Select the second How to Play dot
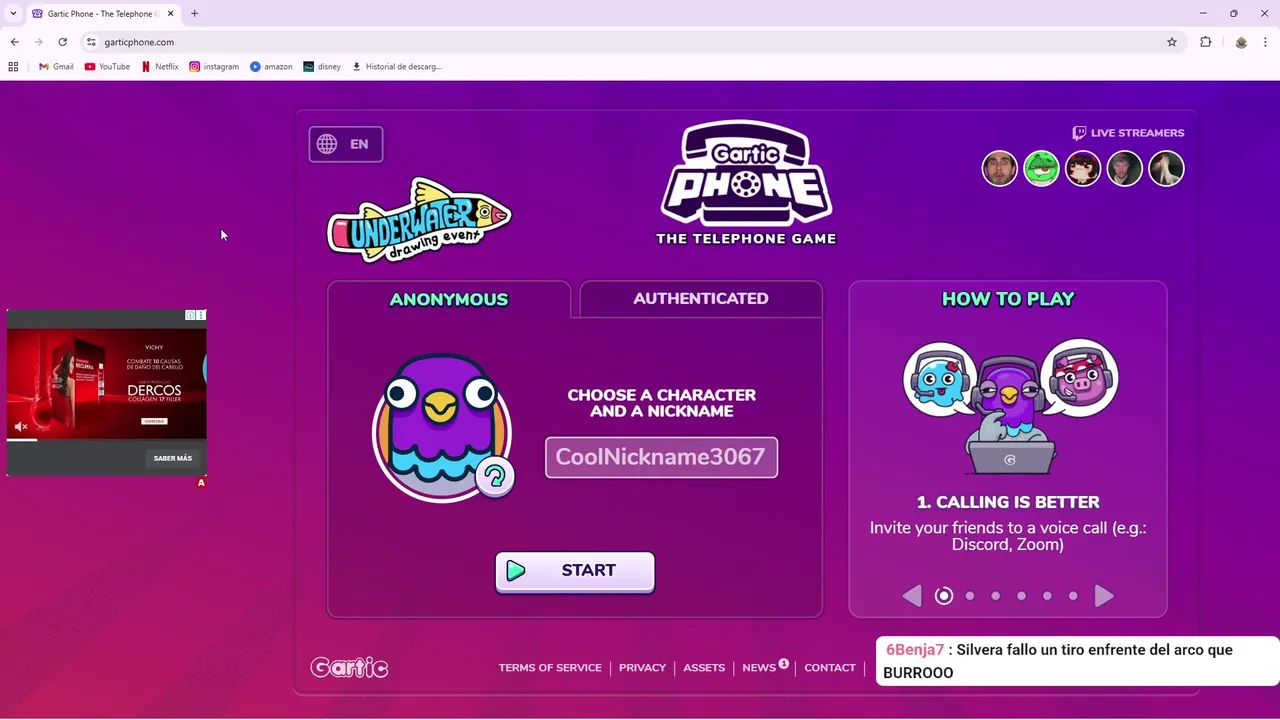The height and width of the screenshot is (720, 1280). [970, 596]
